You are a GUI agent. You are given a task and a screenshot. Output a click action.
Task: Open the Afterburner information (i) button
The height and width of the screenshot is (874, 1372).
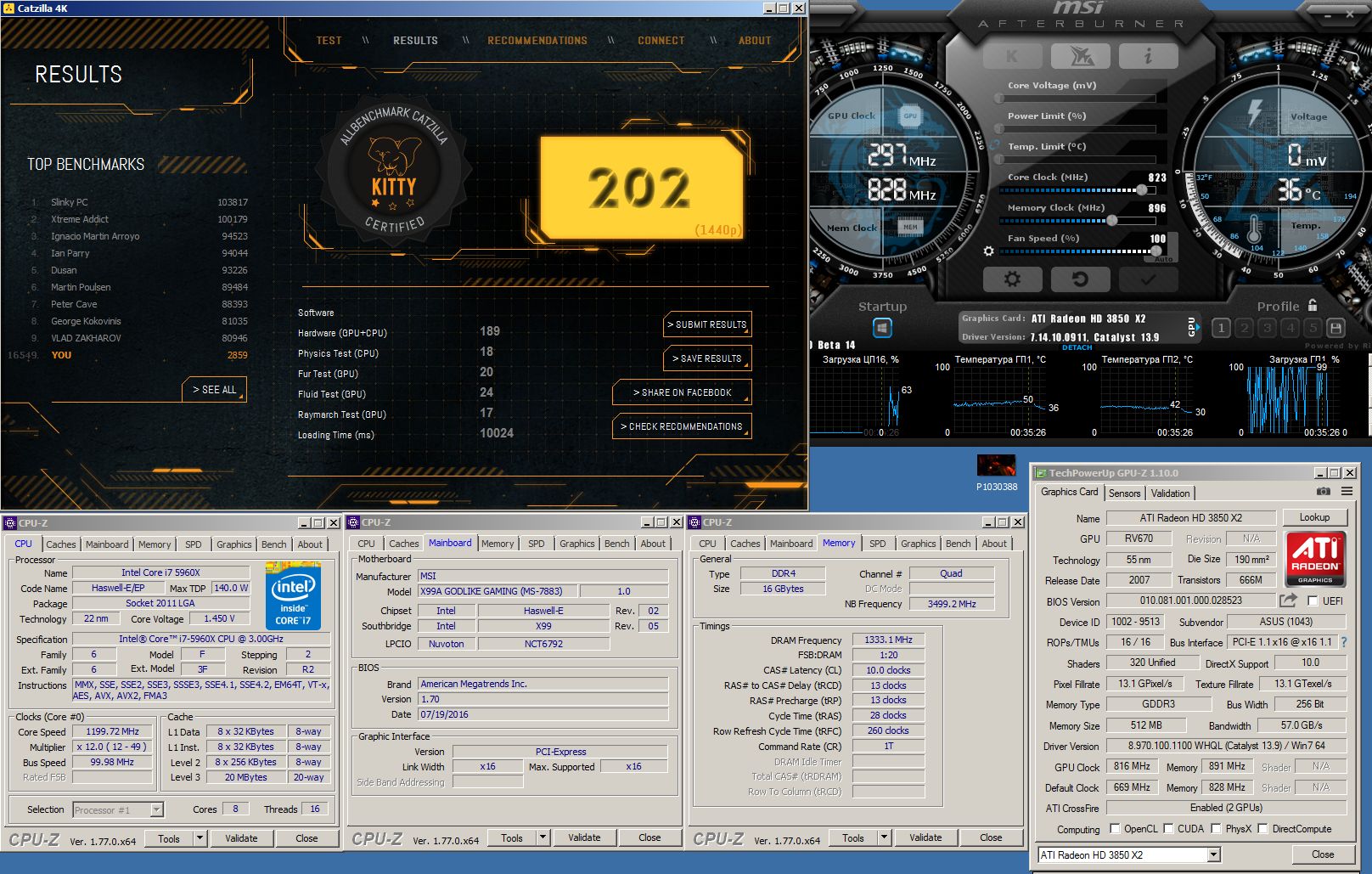1148,56
